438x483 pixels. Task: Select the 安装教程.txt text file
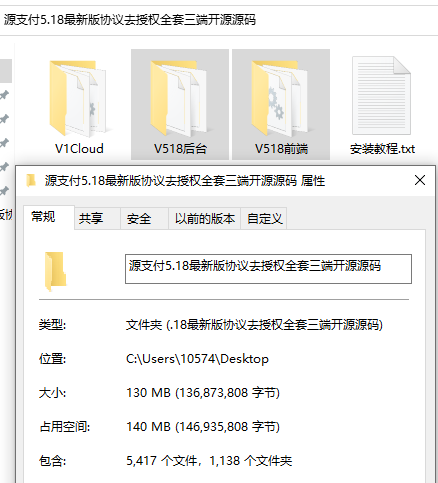pos(382,105)
